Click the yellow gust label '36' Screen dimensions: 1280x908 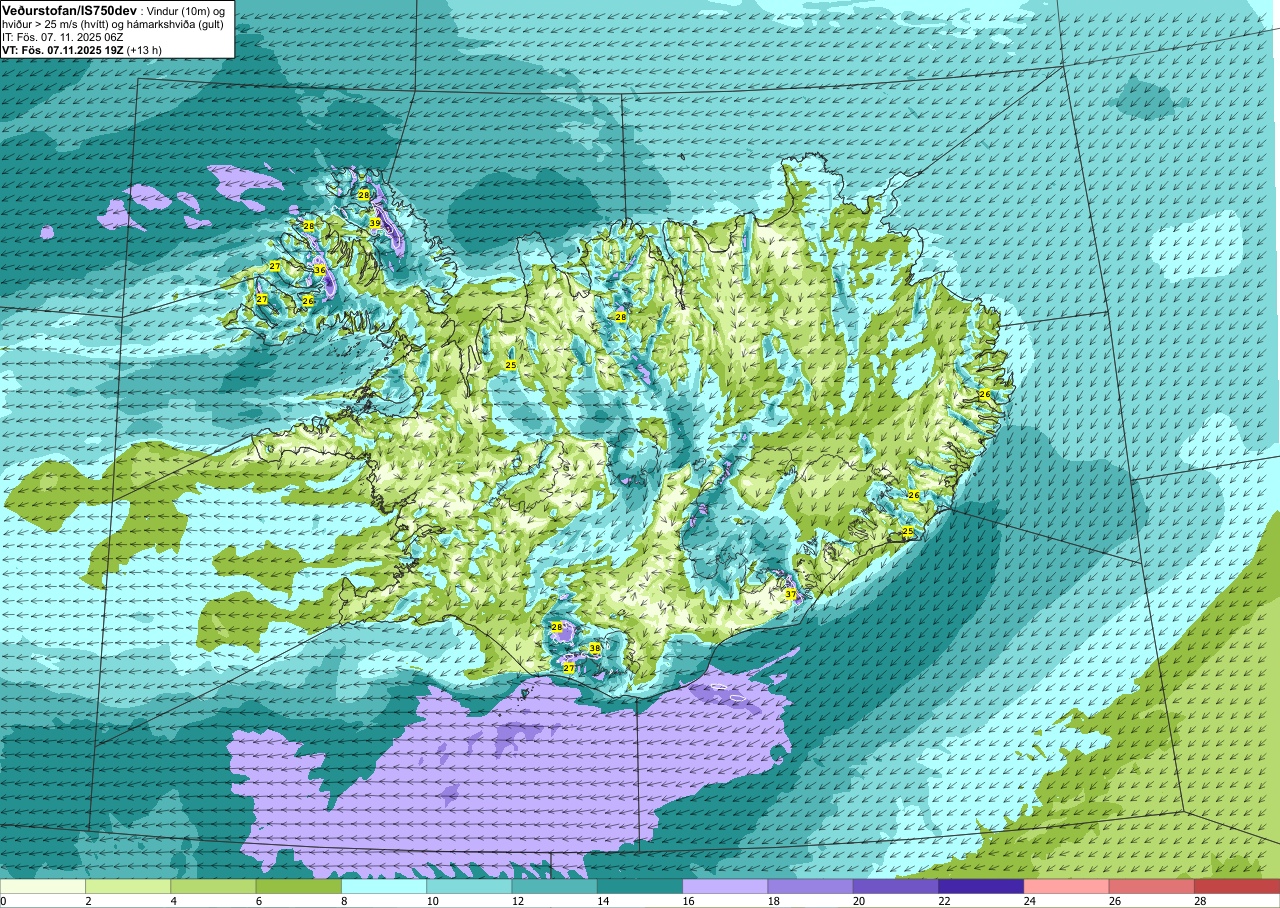tap(319, 270)
